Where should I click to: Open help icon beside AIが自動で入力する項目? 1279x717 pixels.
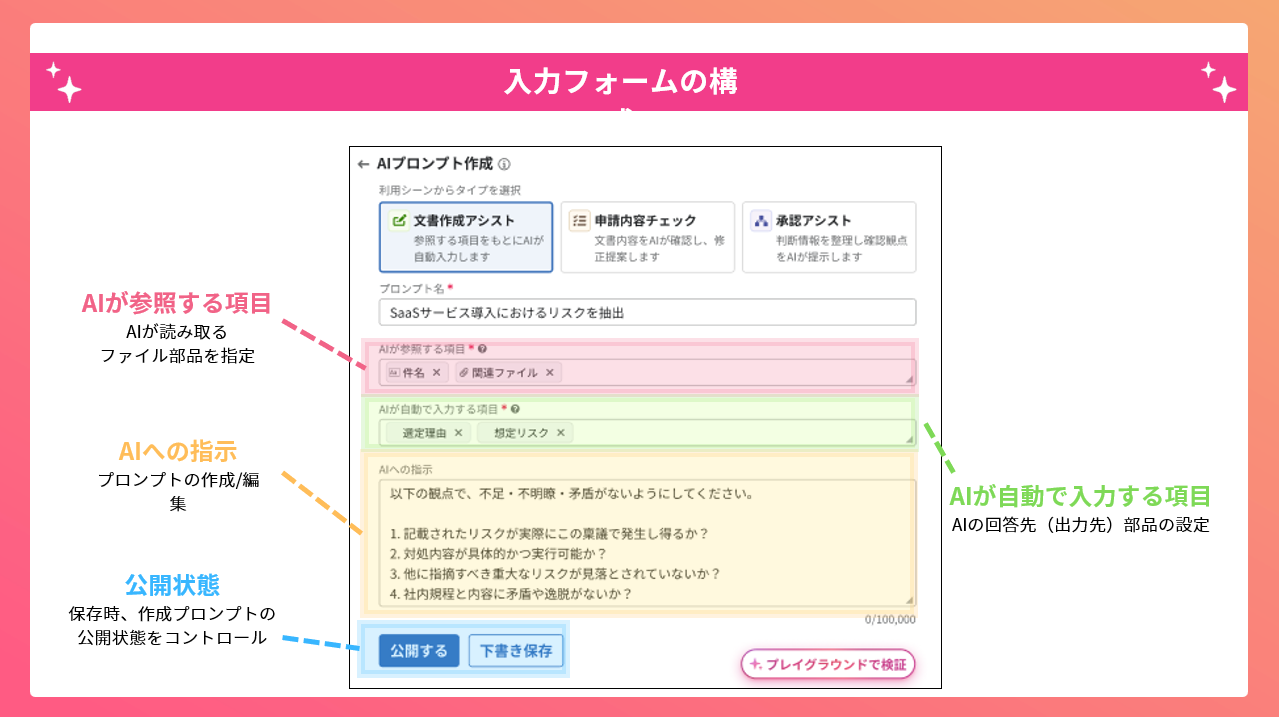pos(515,409)
